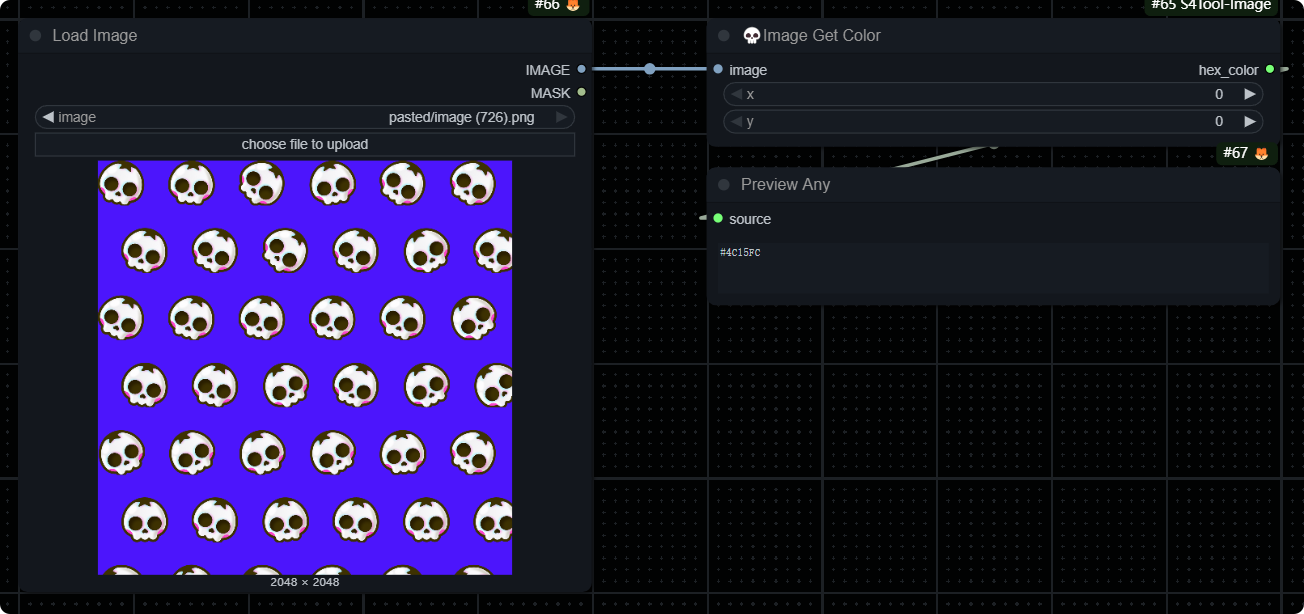Click the Load Image node title

tap(95, 36)
